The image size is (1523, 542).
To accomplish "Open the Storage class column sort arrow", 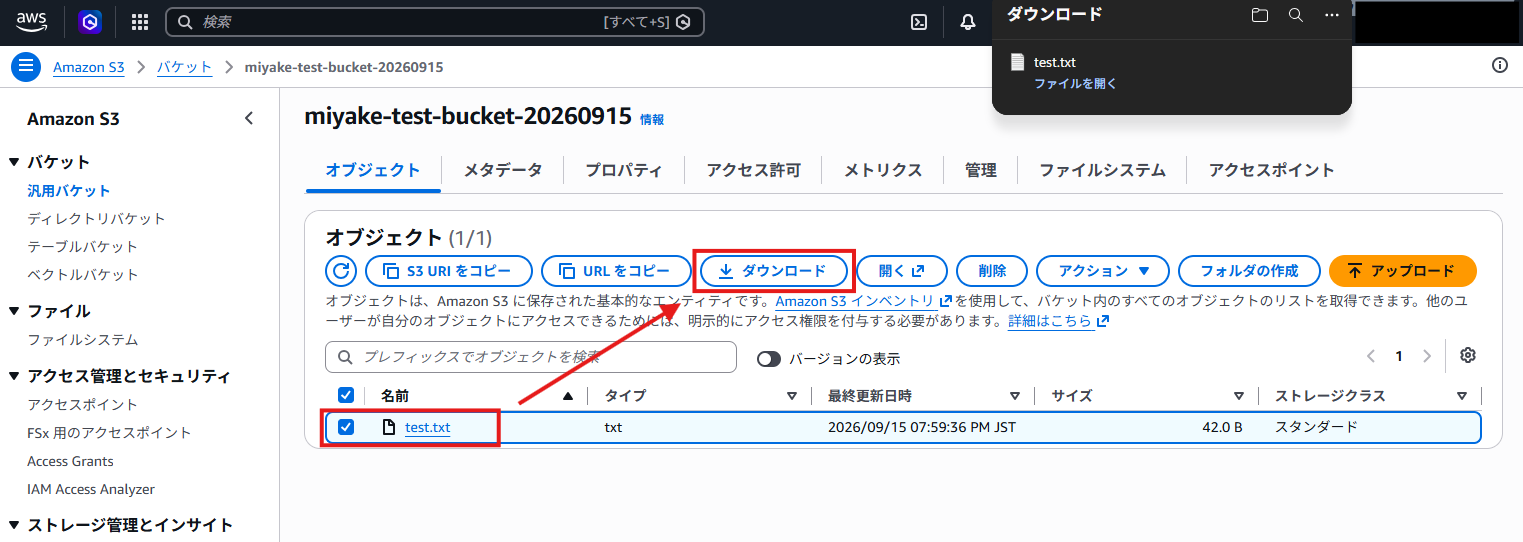I will [x=1462, y=396].
